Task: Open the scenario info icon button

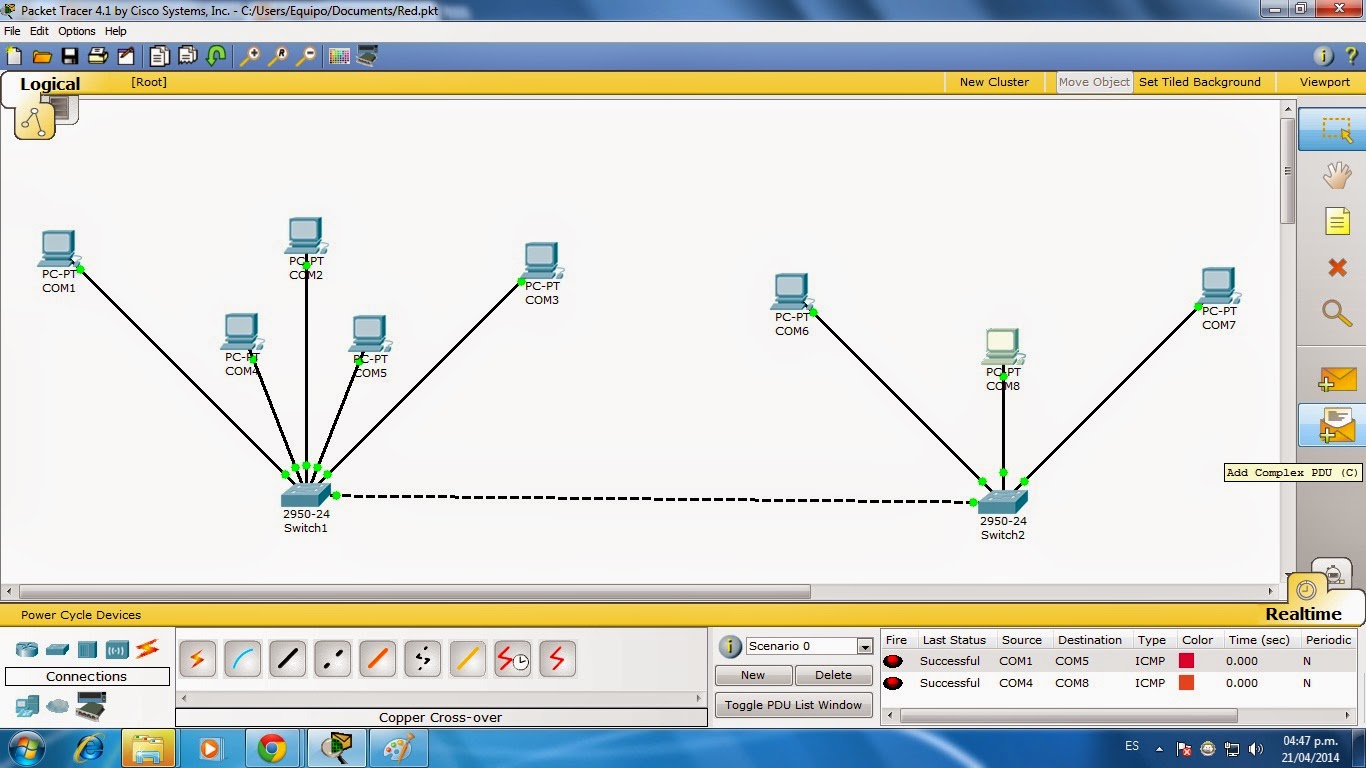Action: click(x=731, y=646)
